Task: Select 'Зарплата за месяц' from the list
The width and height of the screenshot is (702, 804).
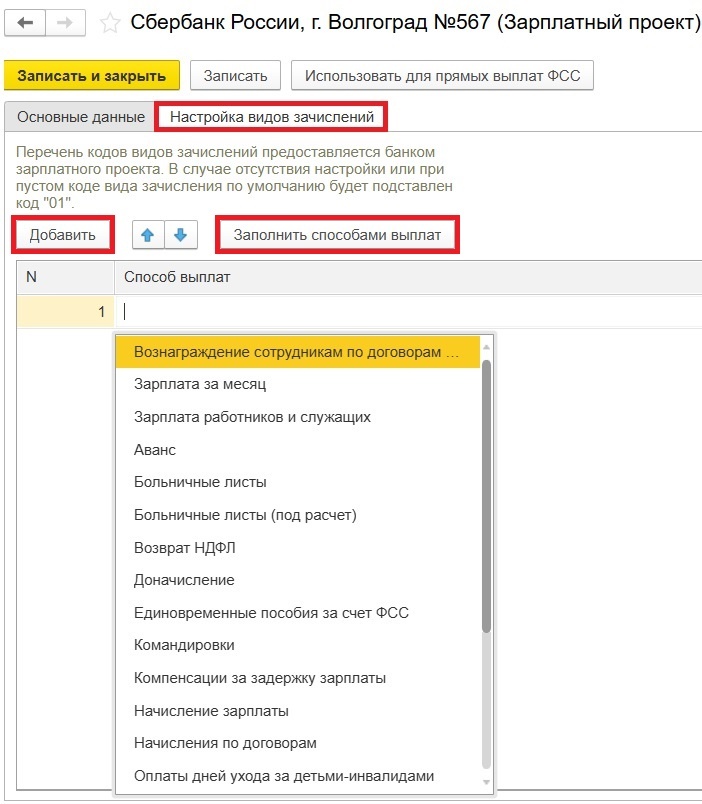Action: (x=297, y=384)
